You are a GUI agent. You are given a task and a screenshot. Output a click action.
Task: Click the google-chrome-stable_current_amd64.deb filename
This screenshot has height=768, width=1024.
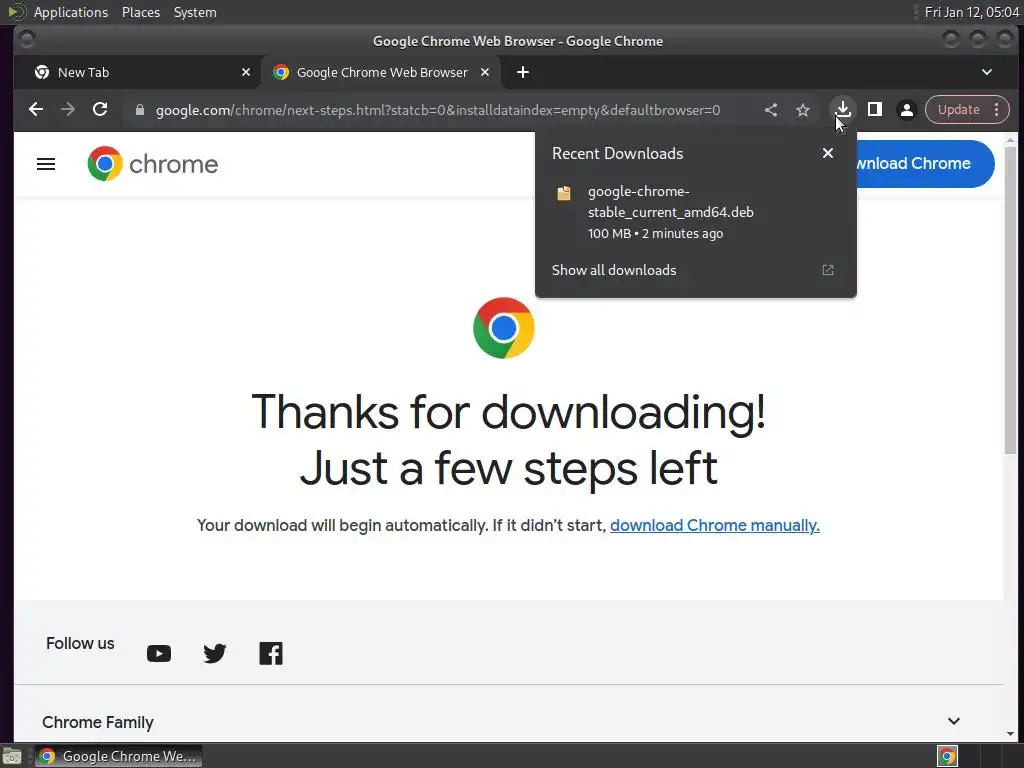pyautogui.click(x=671, y=202)
